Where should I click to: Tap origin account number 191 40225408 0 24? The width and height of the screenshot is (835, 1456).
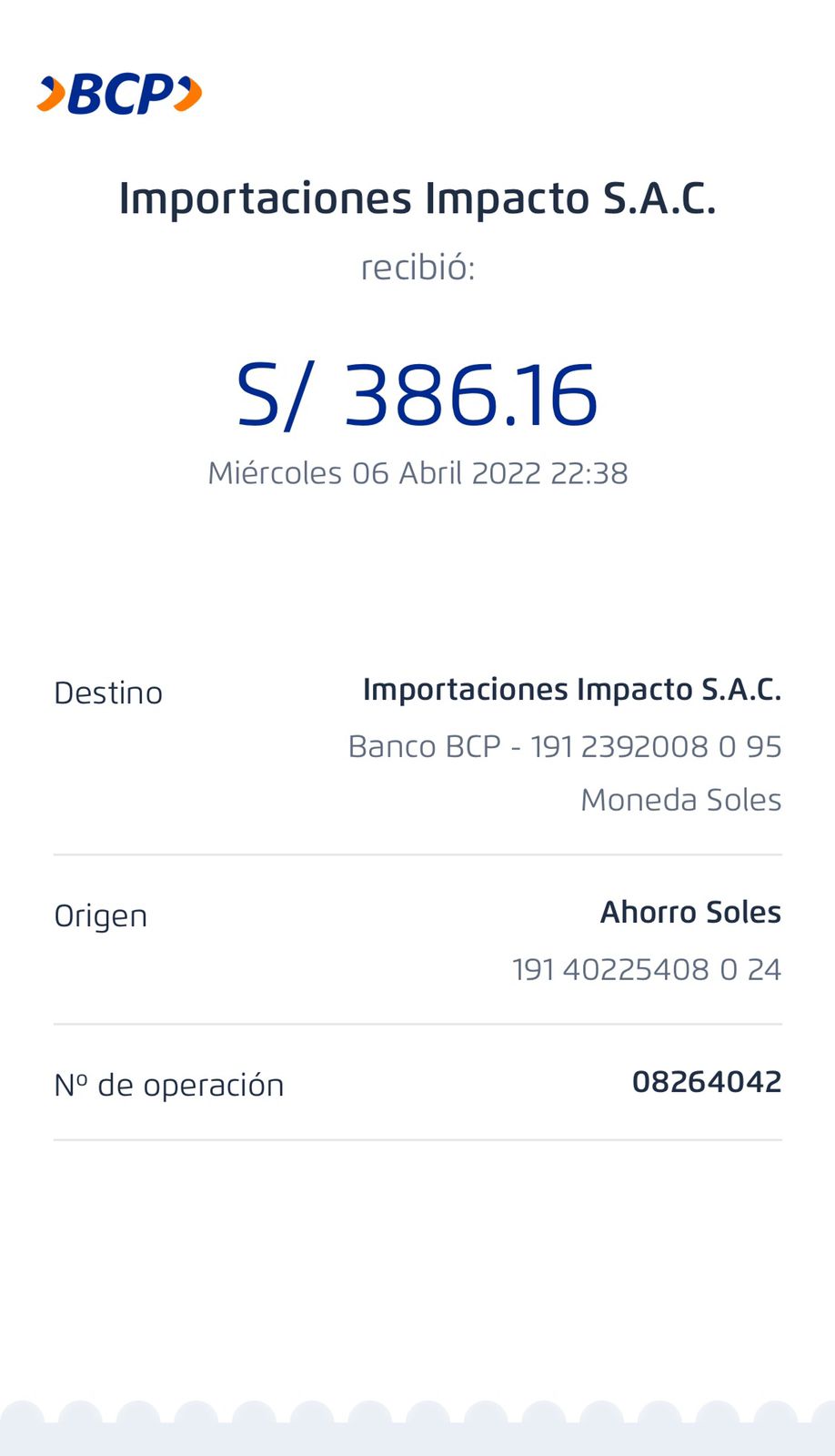tap(646, 969)
